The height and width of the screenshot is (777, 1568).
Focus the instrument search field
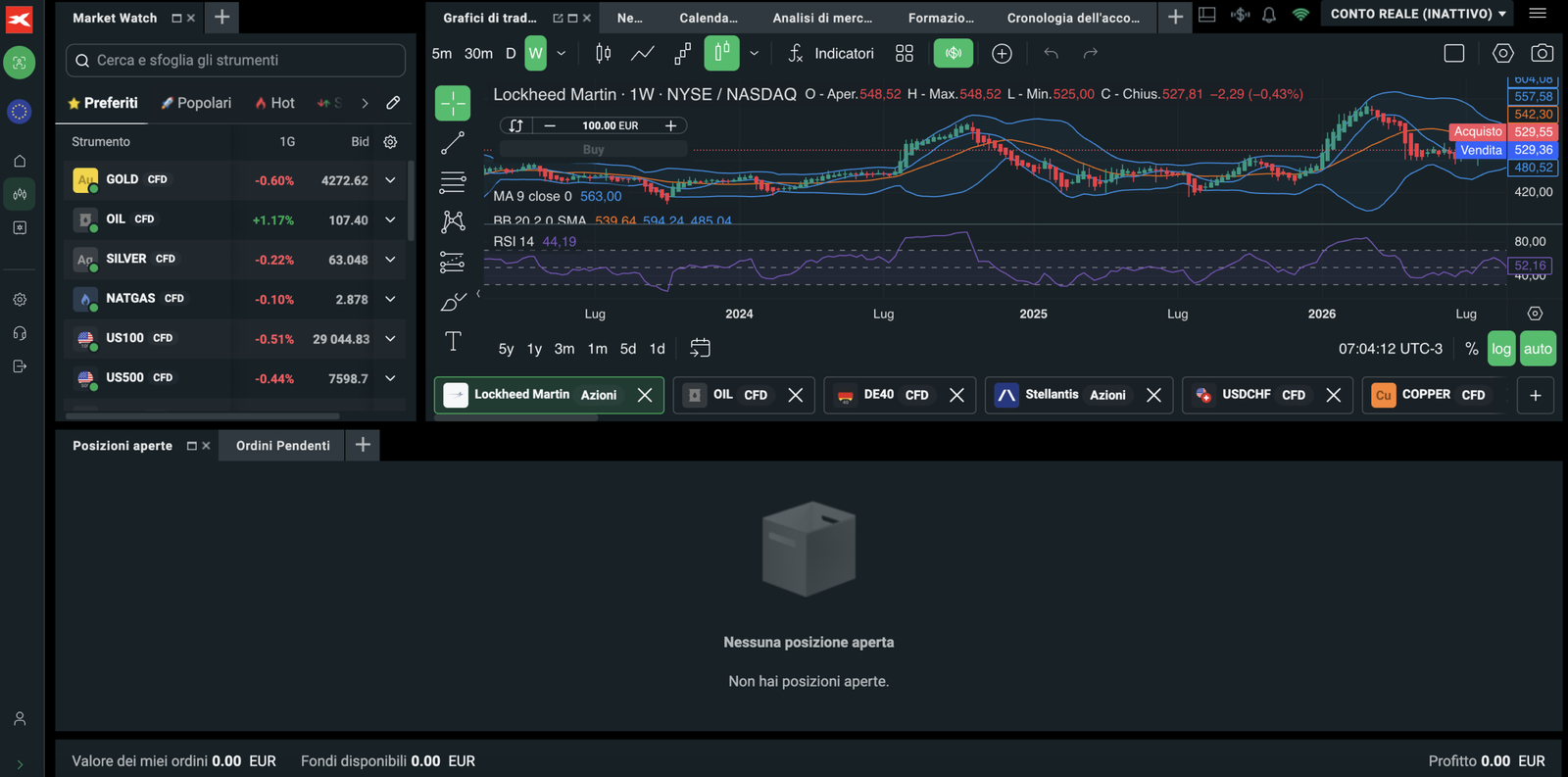[235, 60]
